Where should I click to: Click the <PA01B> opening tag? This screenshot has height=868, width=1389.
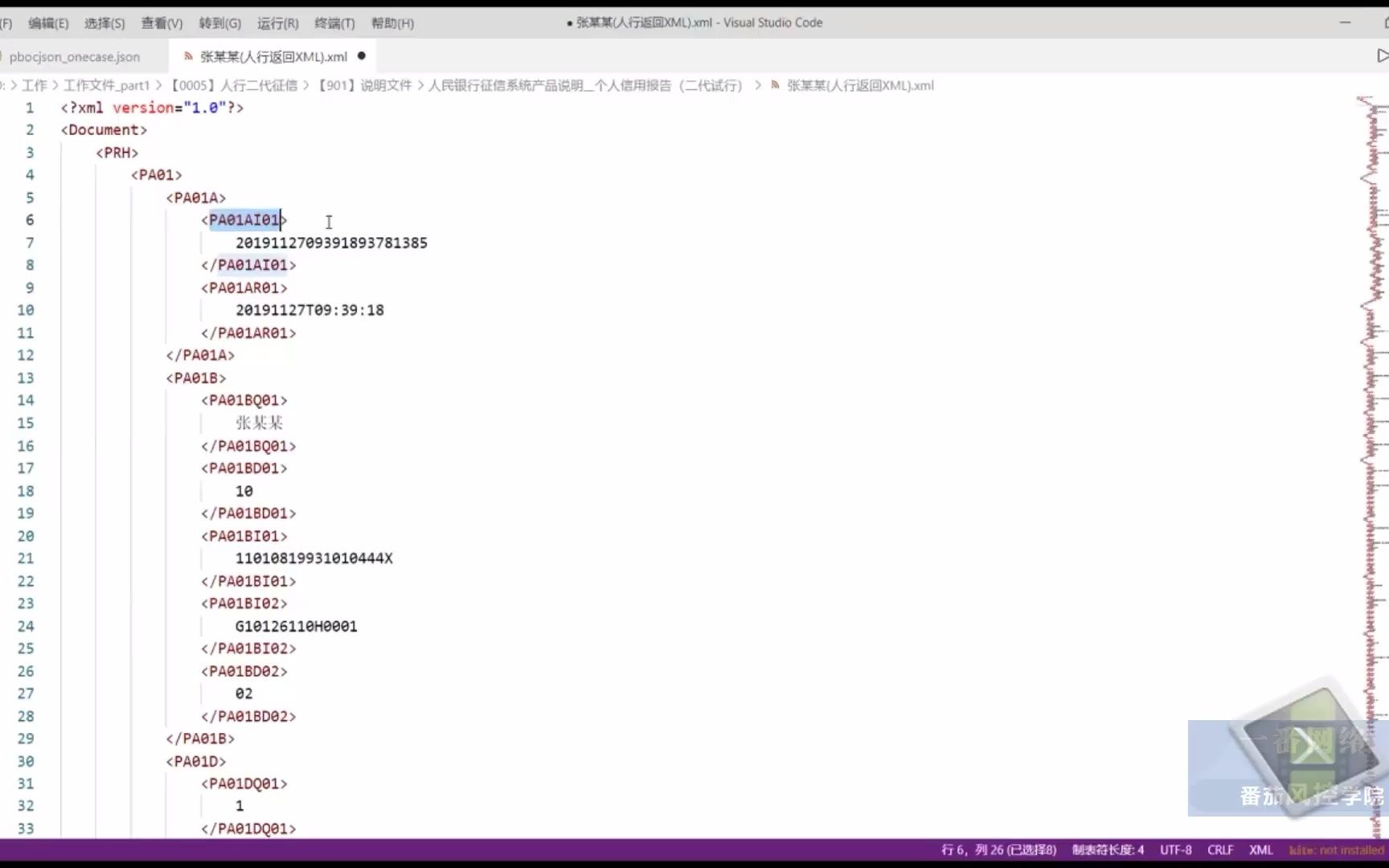coord(196,378)
